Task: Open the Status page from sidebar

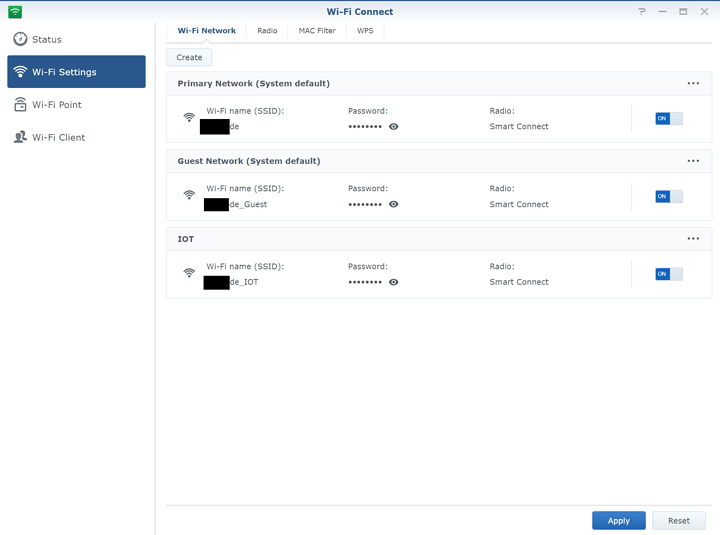Action: (x=46, y=39)
